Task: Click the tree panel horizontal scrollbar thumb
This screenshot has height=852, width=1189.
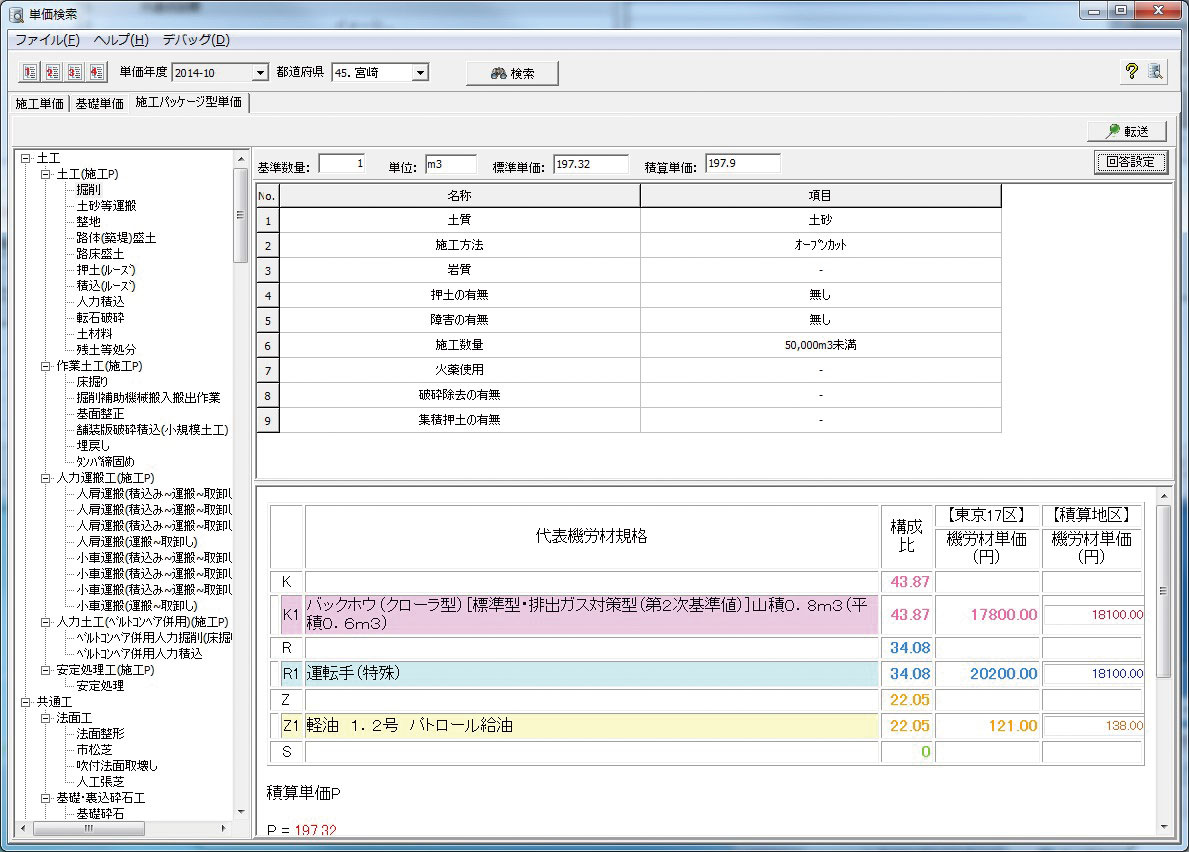Action: (x=89, y=829)
